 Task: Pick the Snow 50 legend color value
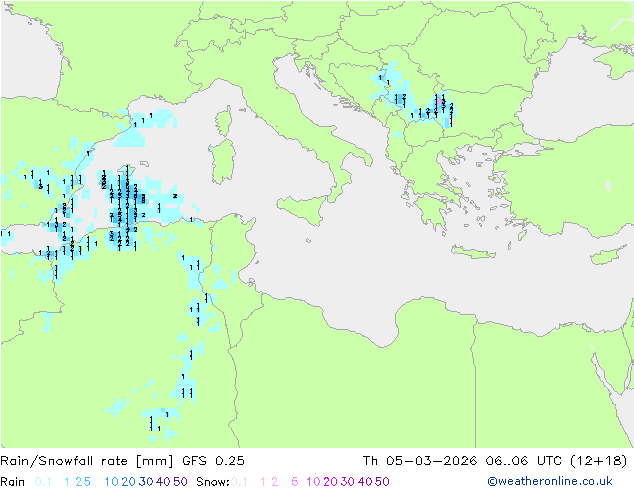[383, 482]
